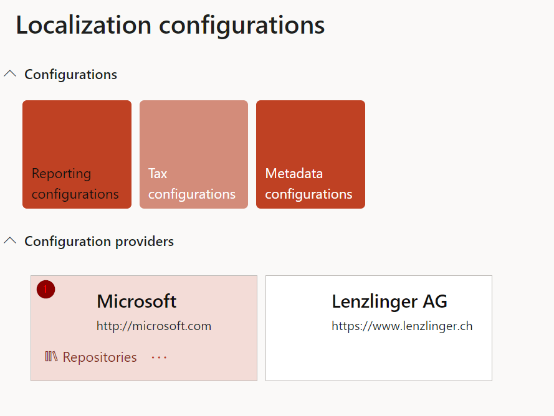
Task: Open Repositories for Microsoft provider
Action: pos(91,357)
